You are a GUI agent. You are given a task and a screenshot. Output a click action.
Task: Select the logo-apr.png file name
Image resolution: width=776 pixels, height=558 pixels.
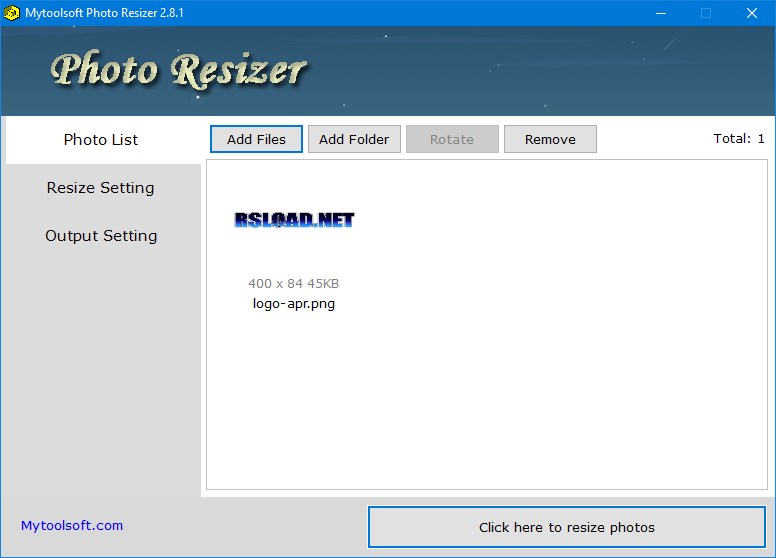(x=294, y=303)
